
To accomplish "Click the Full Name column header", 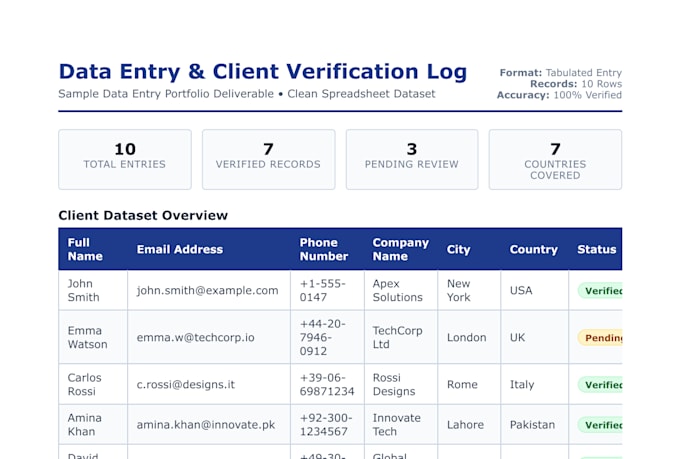I will point(93,249).
